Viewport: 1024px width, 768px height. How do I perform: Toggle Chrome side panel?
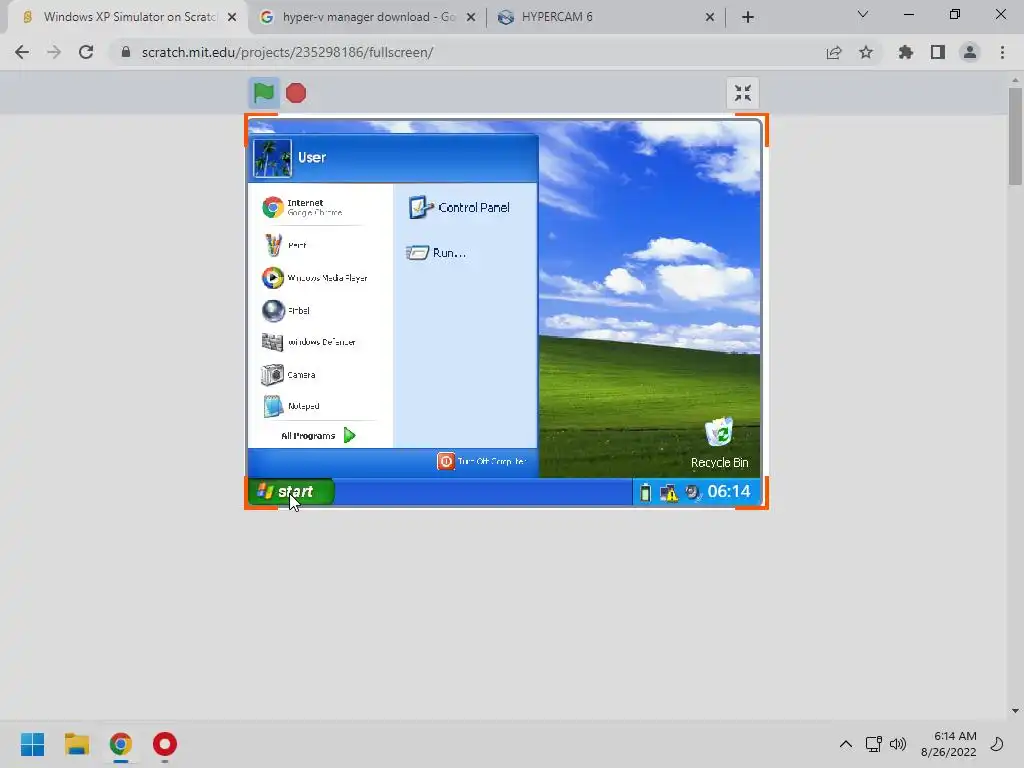coord(938,52)
